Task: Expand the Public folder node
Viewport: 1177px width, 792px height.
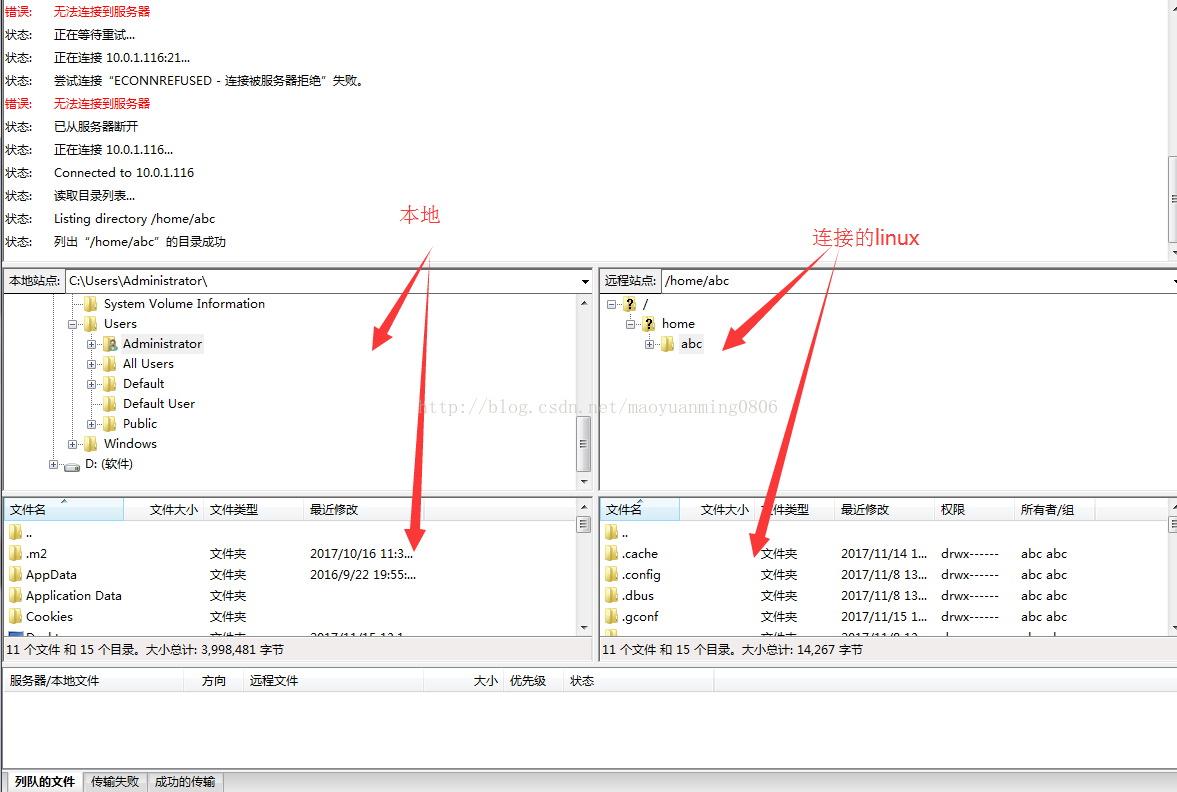Action: coord(92,424)
